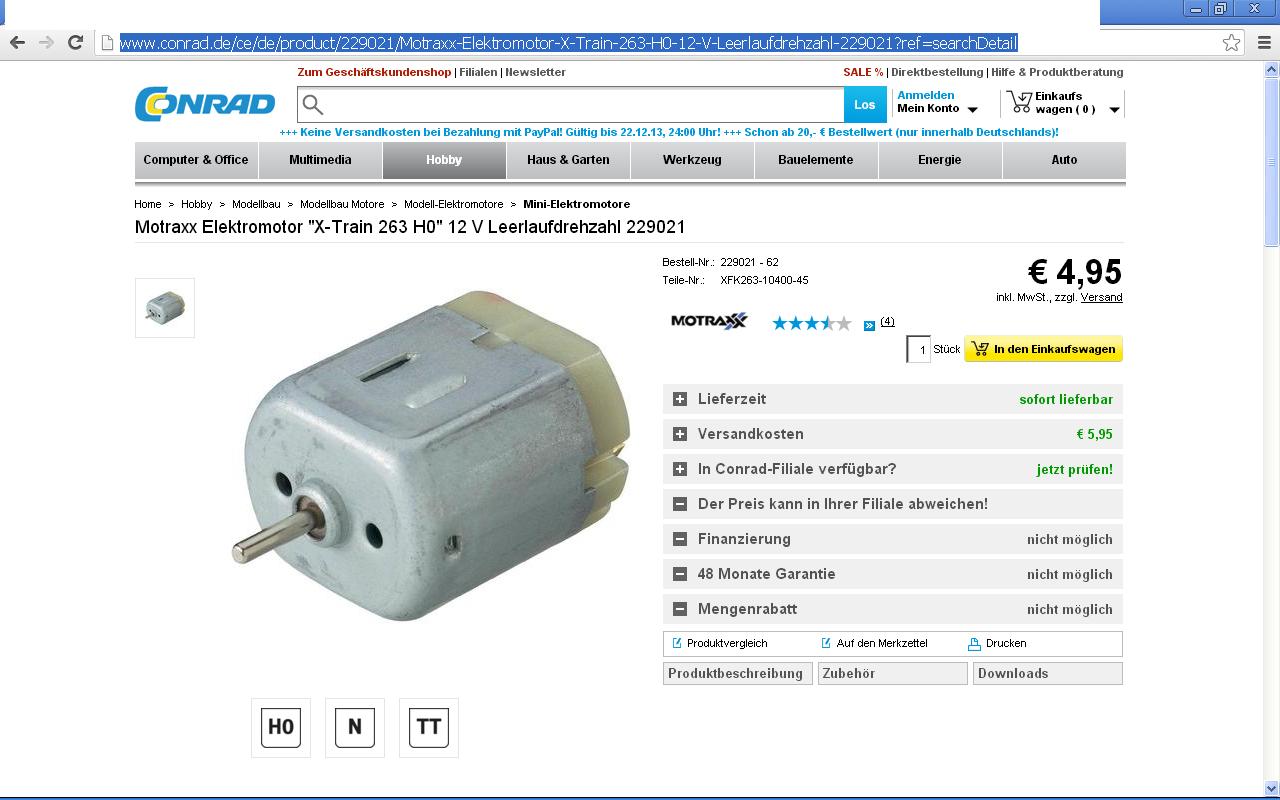Viewport: 1280px width, 800px height.
Task: Open the Multimedia menu
Action: pyautogui.click(x=320, y=160)
